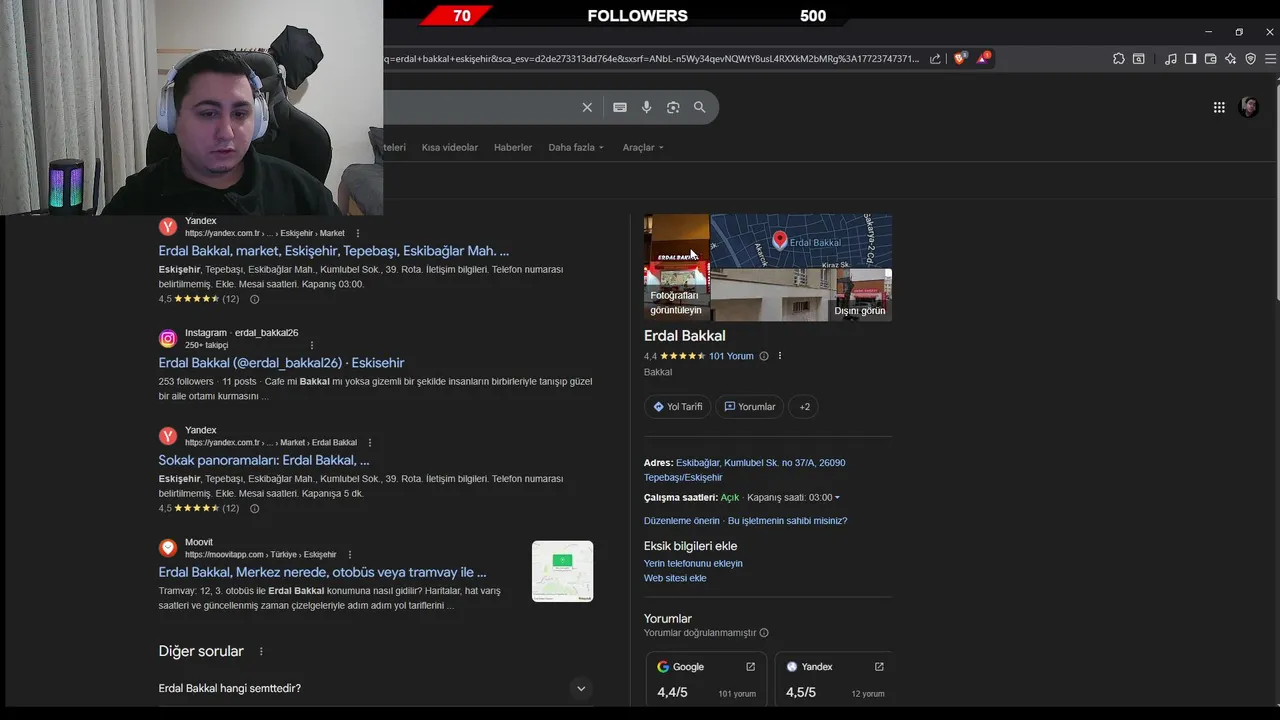Open the Leo AI sparkle icon
1280x720 pixels.
point(1230,59)
